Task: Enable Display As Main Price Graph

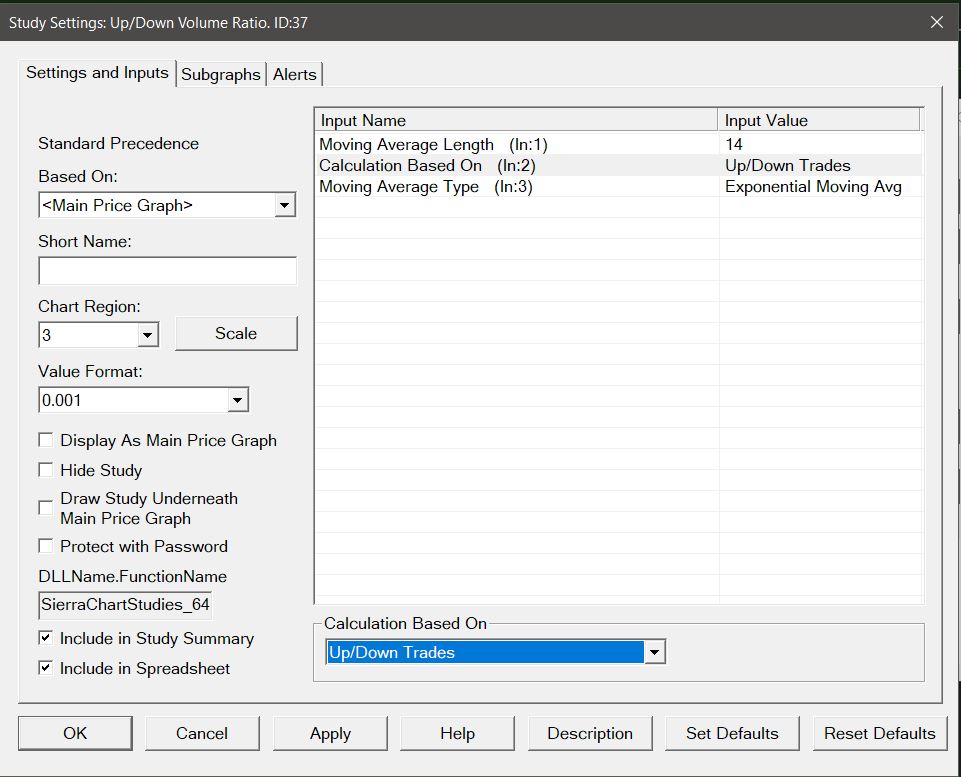Action: coord(46,440)
